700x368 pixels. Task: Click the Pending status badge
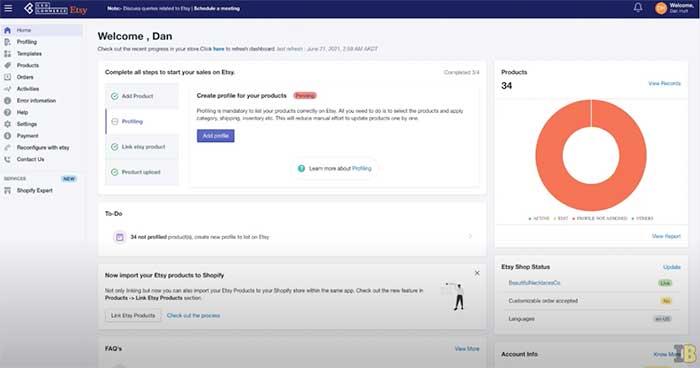[x=305, y=96]
